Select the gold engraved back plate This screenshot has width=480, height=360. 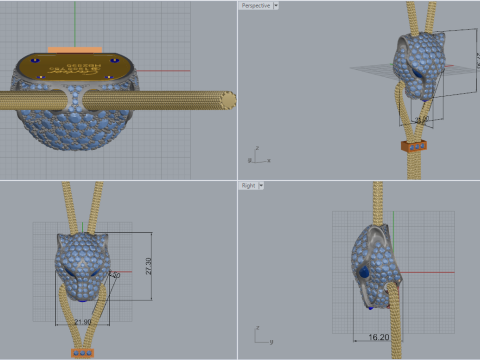[75, 68]
